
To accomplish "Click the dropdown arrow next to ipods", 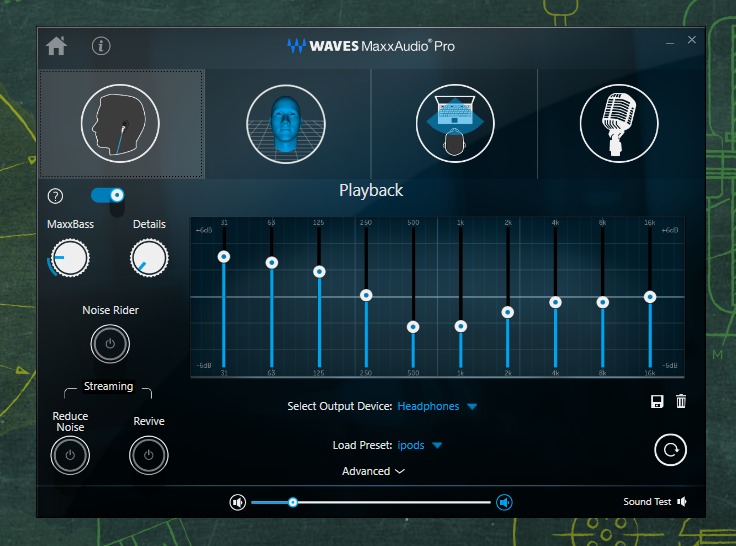I will click(437, 445).
